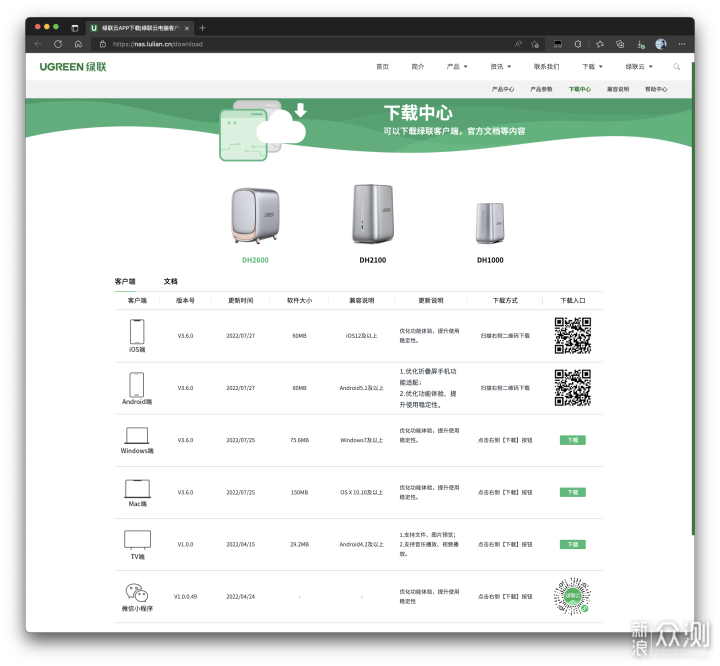Click the cloud download banner illustration
The image size is (720, 666).
(263, 130)
